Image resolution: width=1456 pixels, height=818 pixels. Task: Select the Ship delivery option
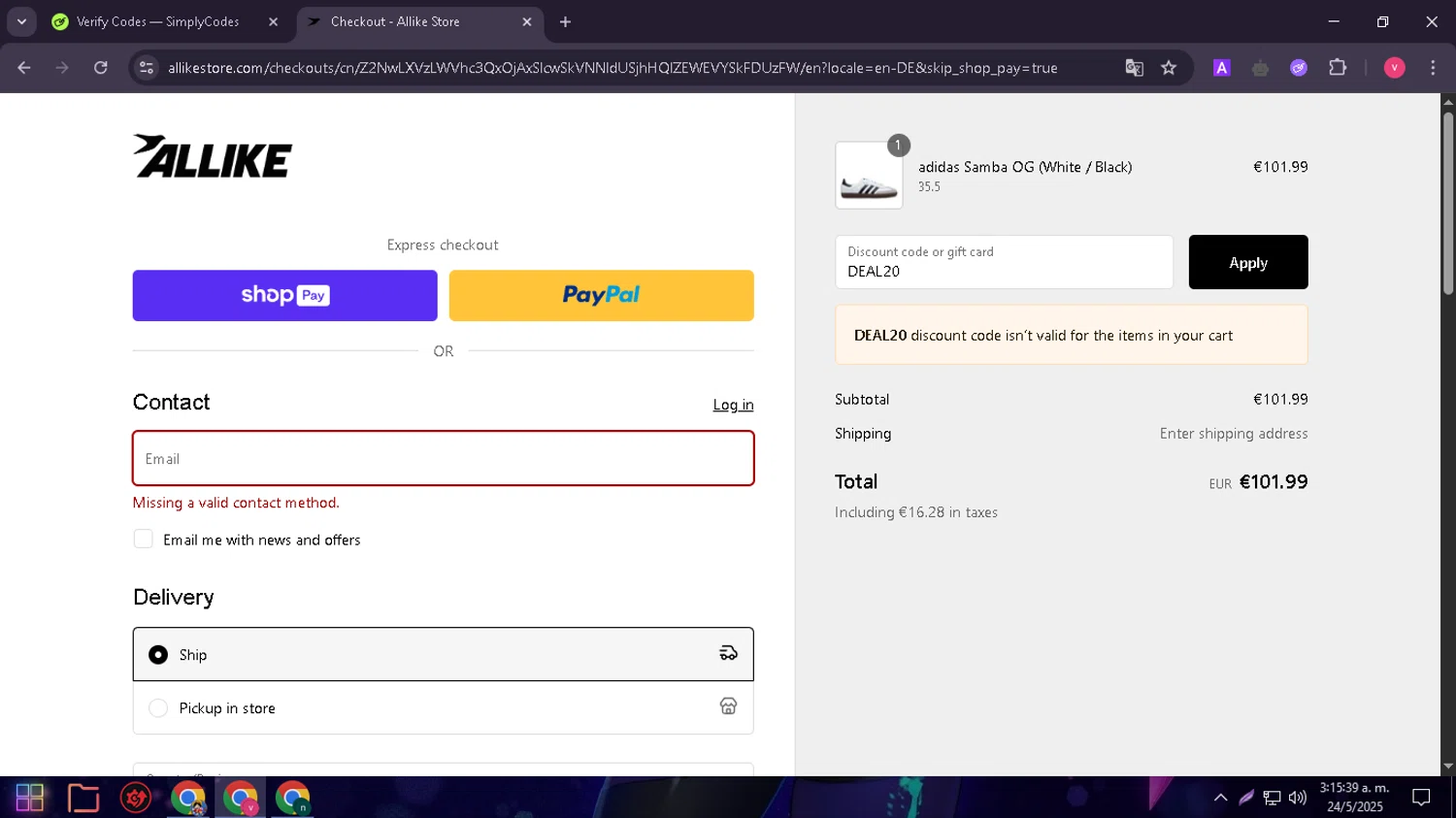pos(444,654)
